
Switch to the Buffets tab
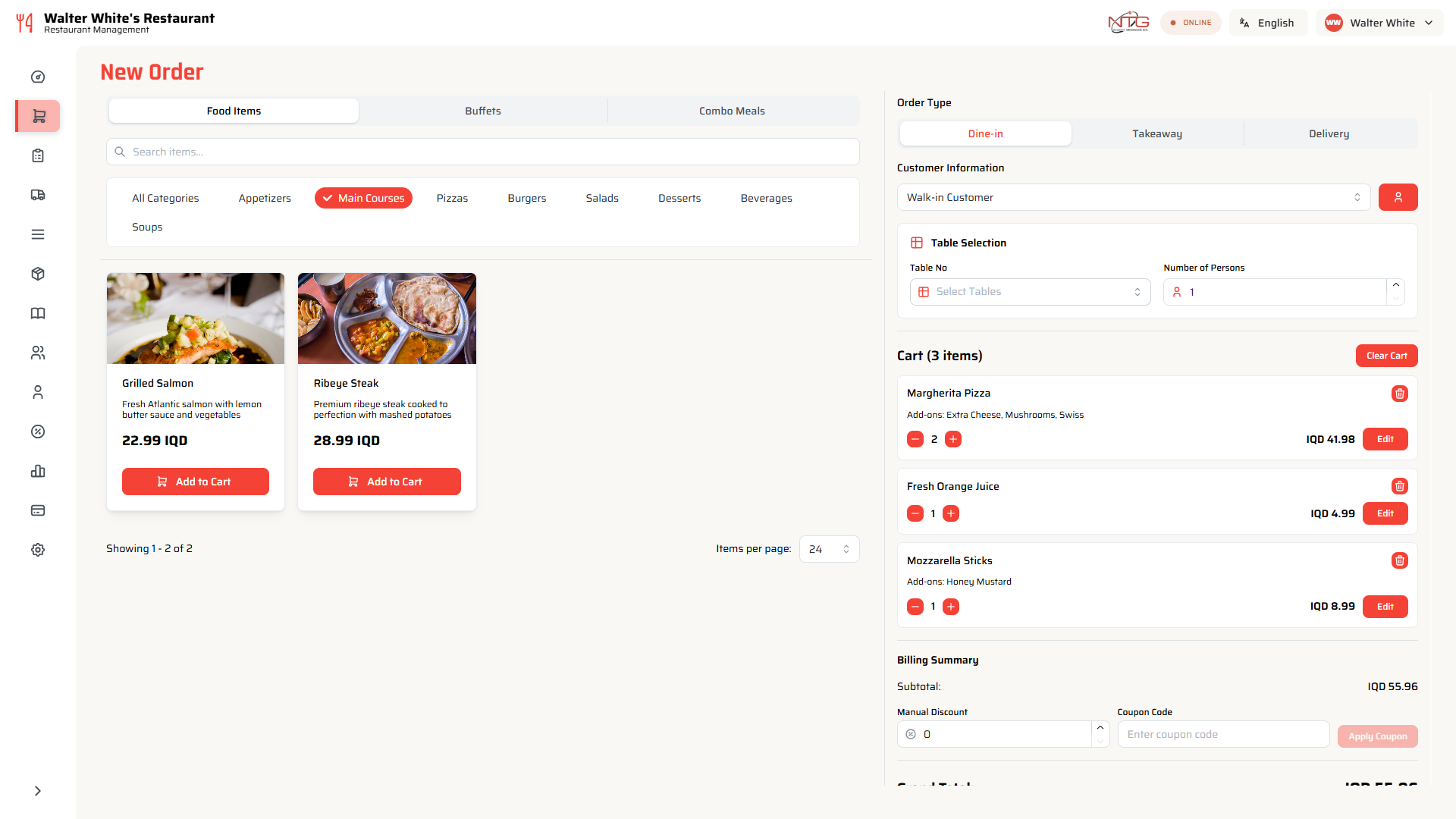(x=483, y=111)
